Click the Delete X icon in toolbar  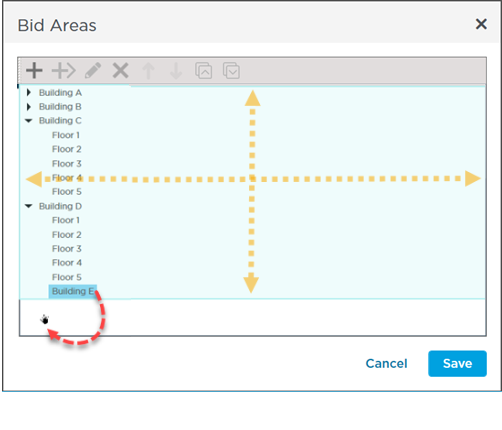120,71
